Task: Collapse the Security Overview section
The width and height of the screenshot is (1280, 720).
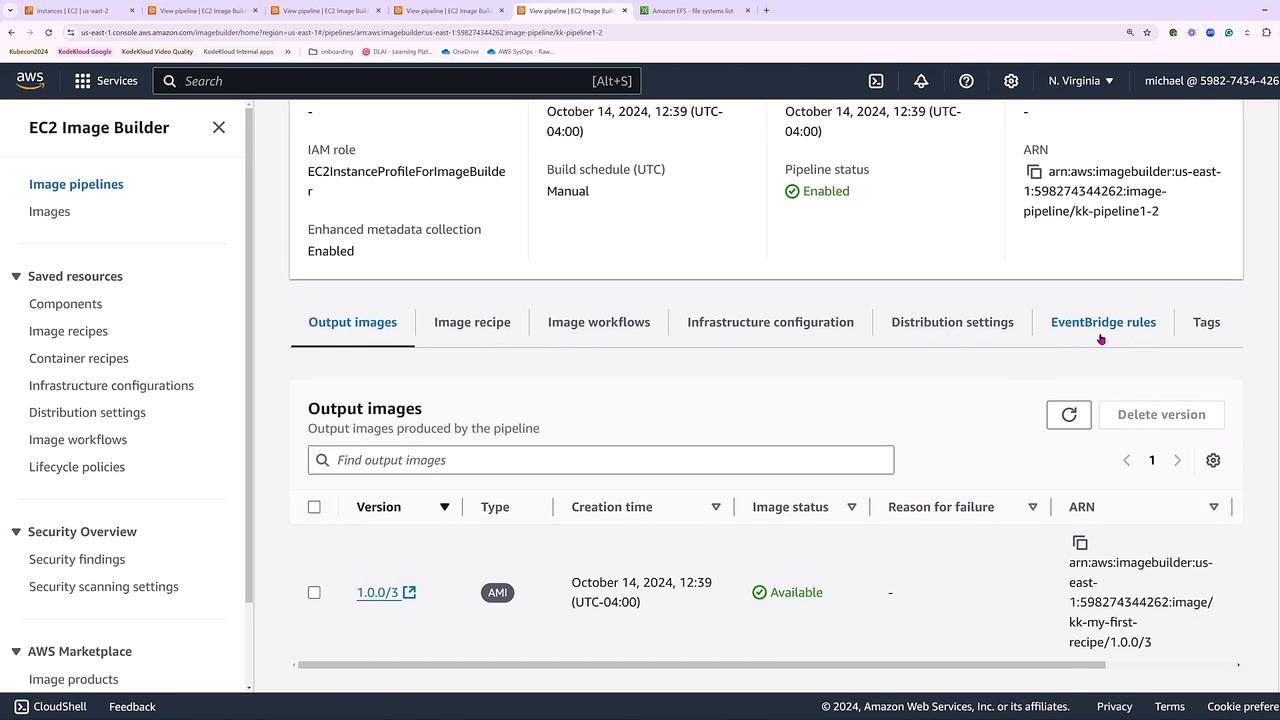Action: (x=16, y=531)
